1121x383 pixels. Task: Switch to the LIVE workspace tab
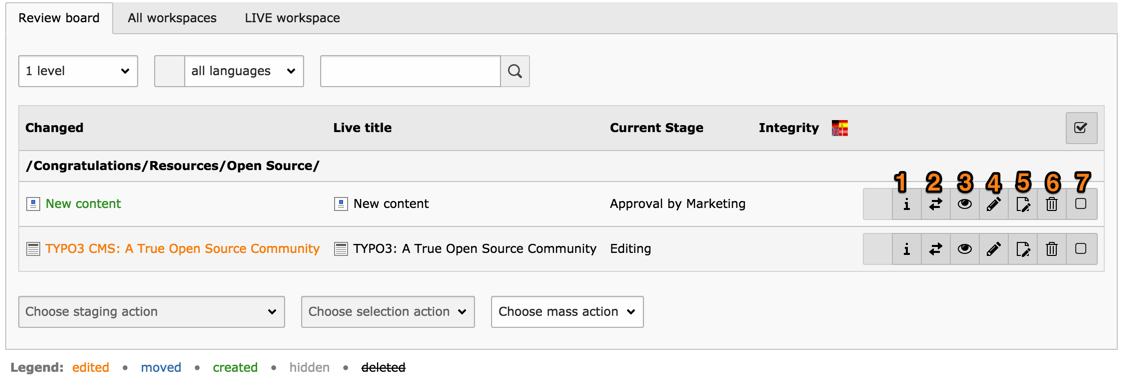click(292, 18)
